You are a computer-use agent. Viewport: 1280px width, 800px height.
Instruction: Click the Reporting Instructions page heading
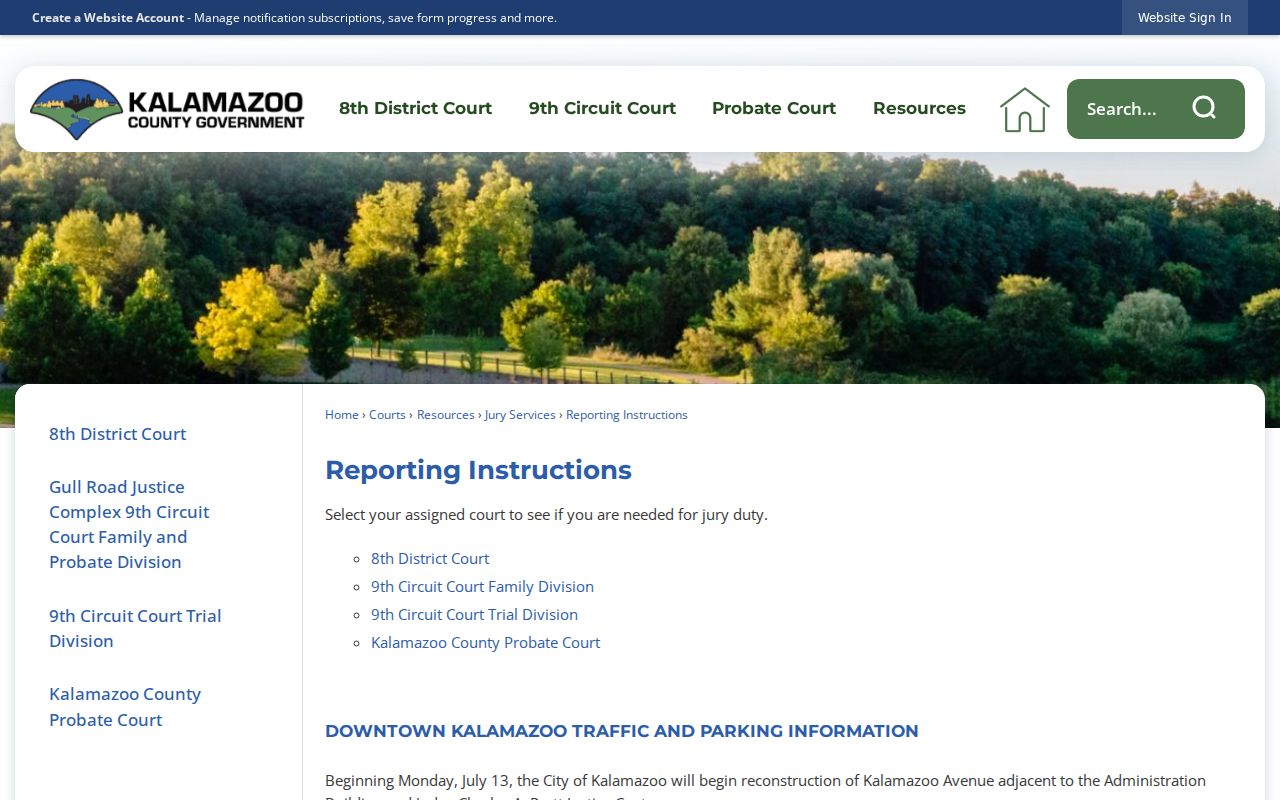click(x=478, y=470)
